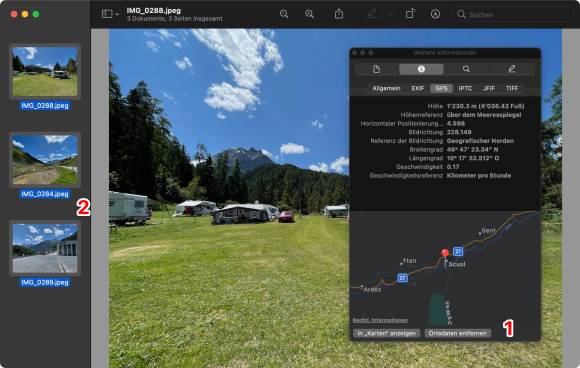Zoom out with the minus magnifier
This screenshot has height=368, width=580.
pos(284,14)
